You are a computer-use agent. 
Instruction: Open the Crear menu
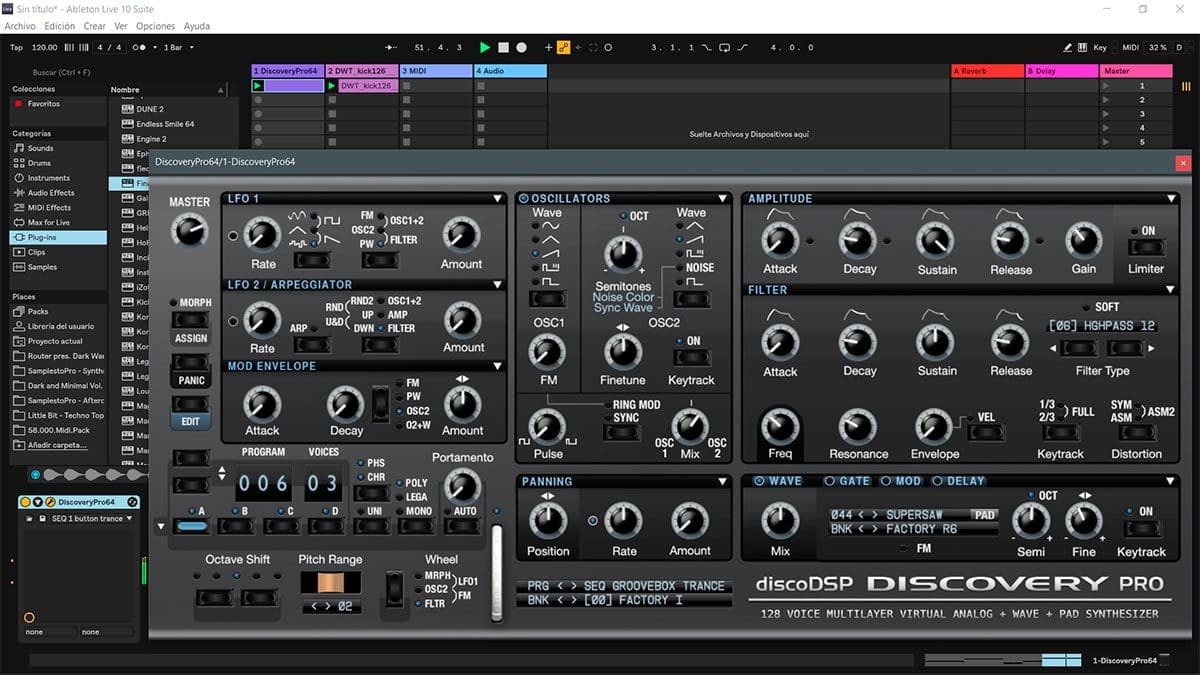(95, 26)
